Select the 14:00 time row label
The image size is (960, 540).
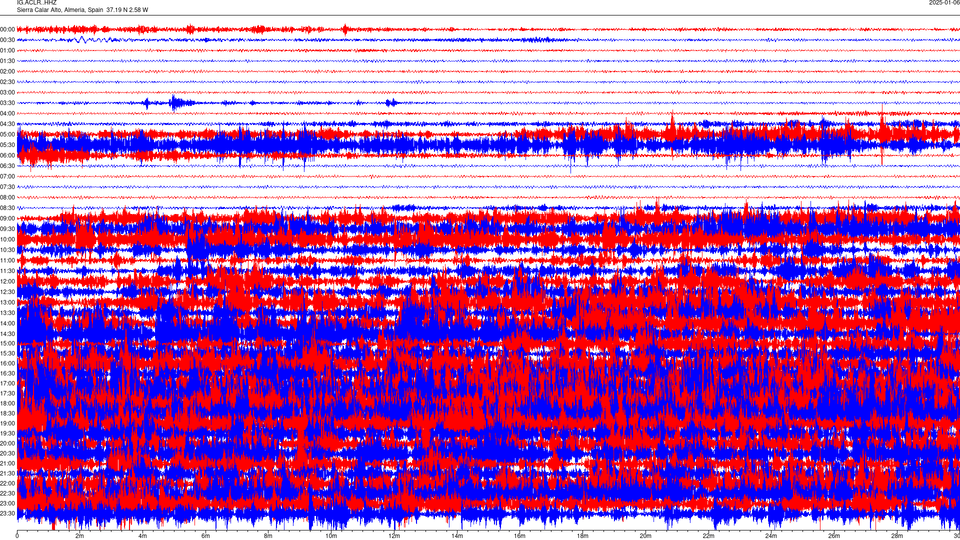[x=7, y=323]
